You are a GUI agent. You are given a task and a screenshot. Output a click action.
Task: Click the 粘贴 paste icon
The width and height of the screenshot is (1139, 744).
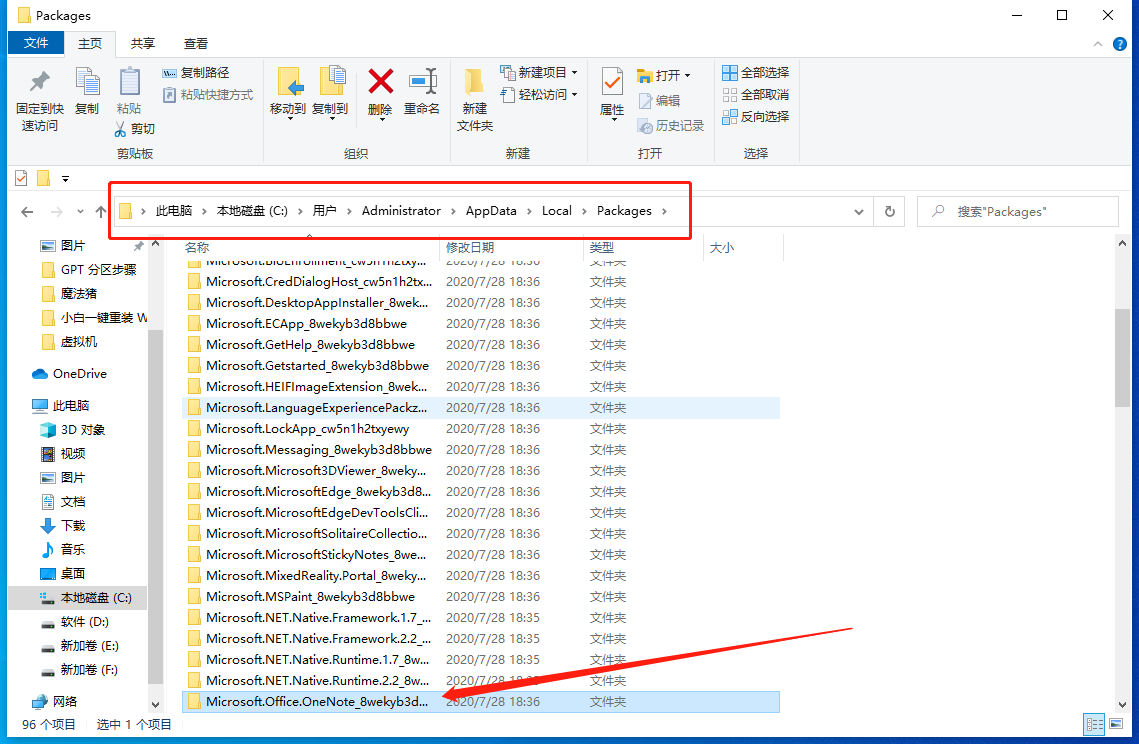129,91
